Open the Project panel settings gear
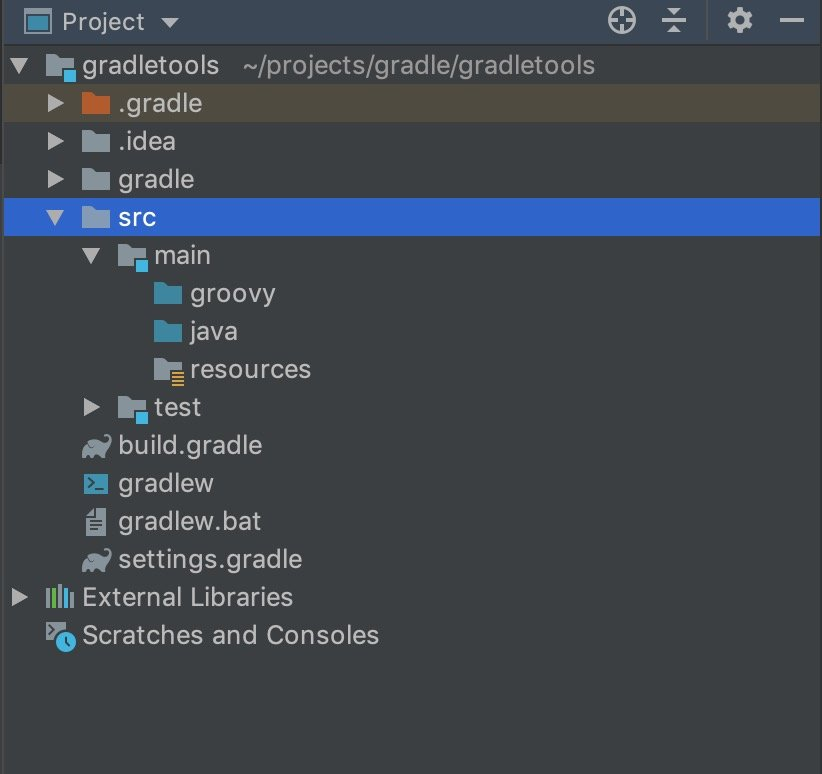The image size is (822, 774). point(740,21)
